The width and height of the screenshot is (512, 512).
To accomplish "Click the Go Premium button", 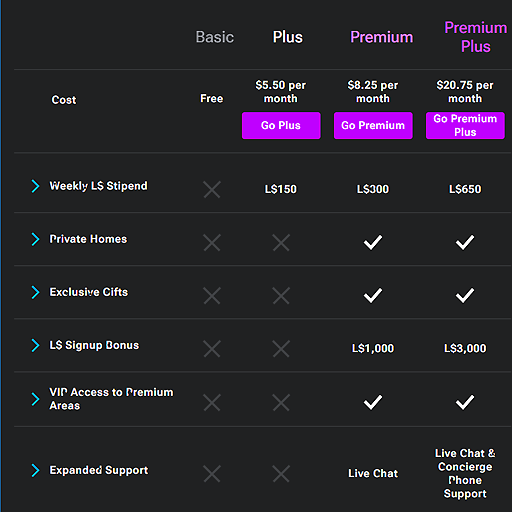I will coord(373,126).
